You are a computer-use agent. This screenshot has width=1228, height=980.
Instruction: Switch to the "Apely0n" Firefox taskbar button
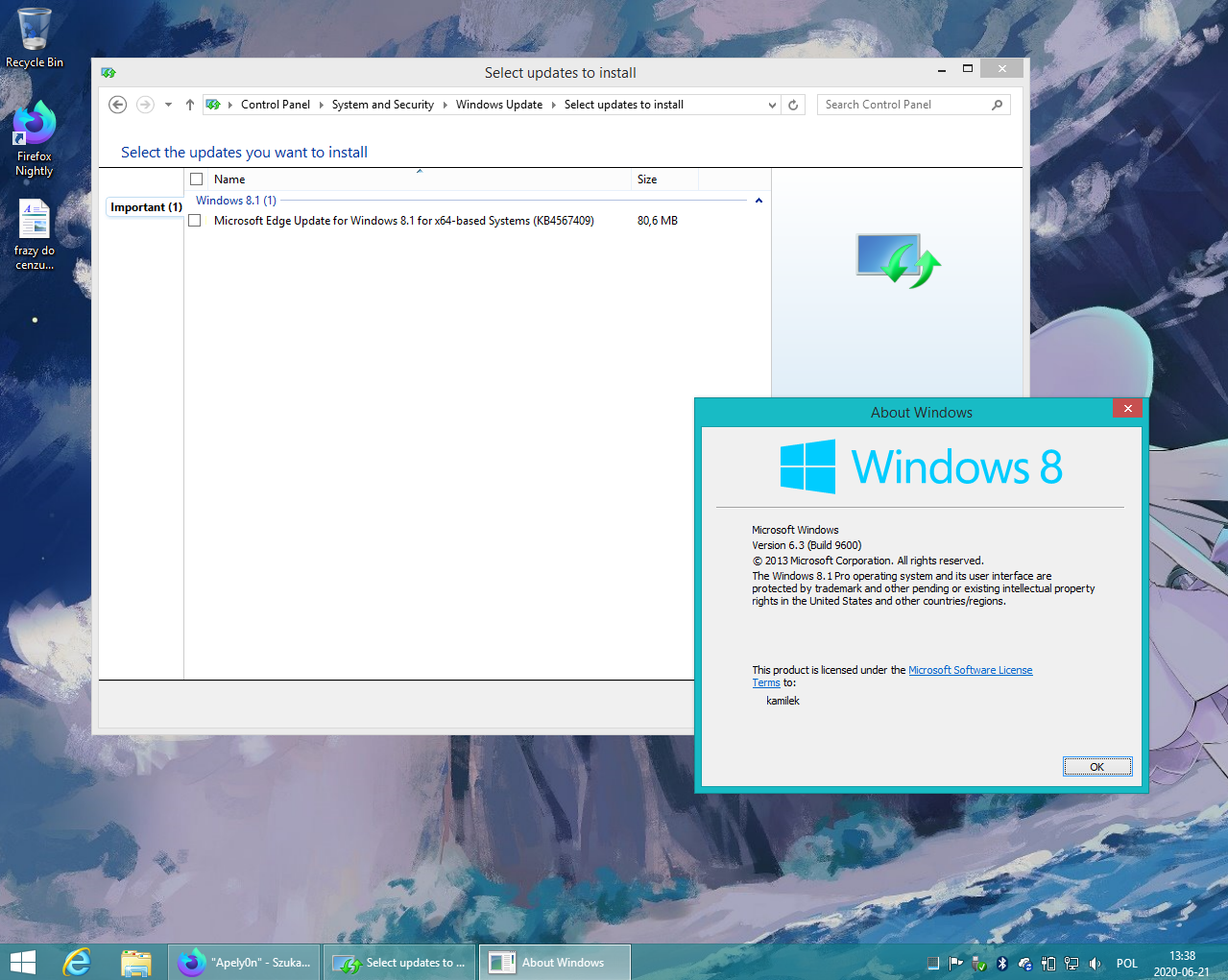244,962
